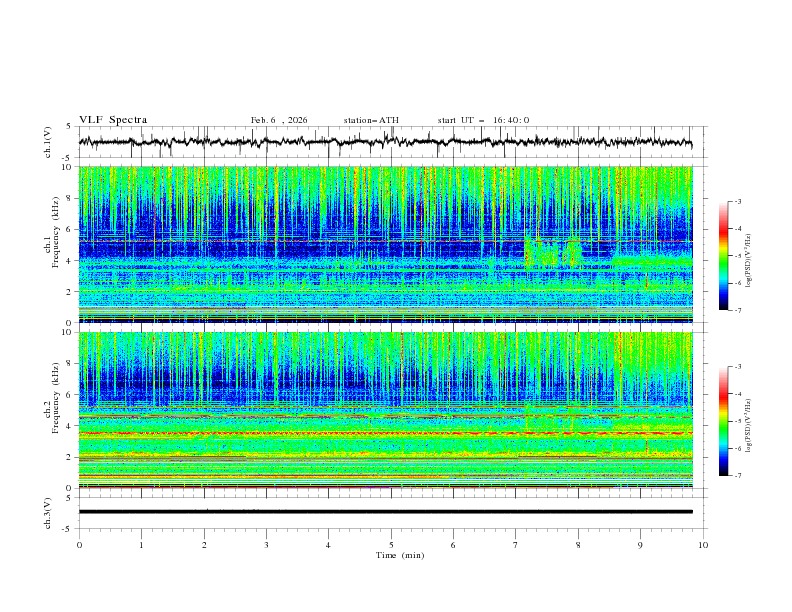The width and height of the screenshot is (792, 612).
Task: Click the ch.1 frequency tick '8'
Action: [x=69, y=198]
